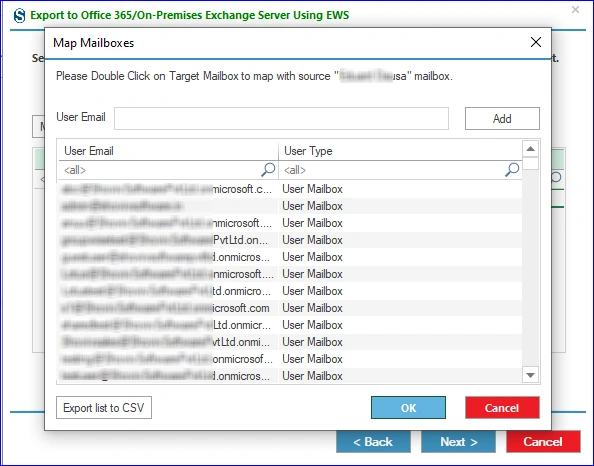Select the mailbox row ending 'td.onmicro...'

coord(290,291)
